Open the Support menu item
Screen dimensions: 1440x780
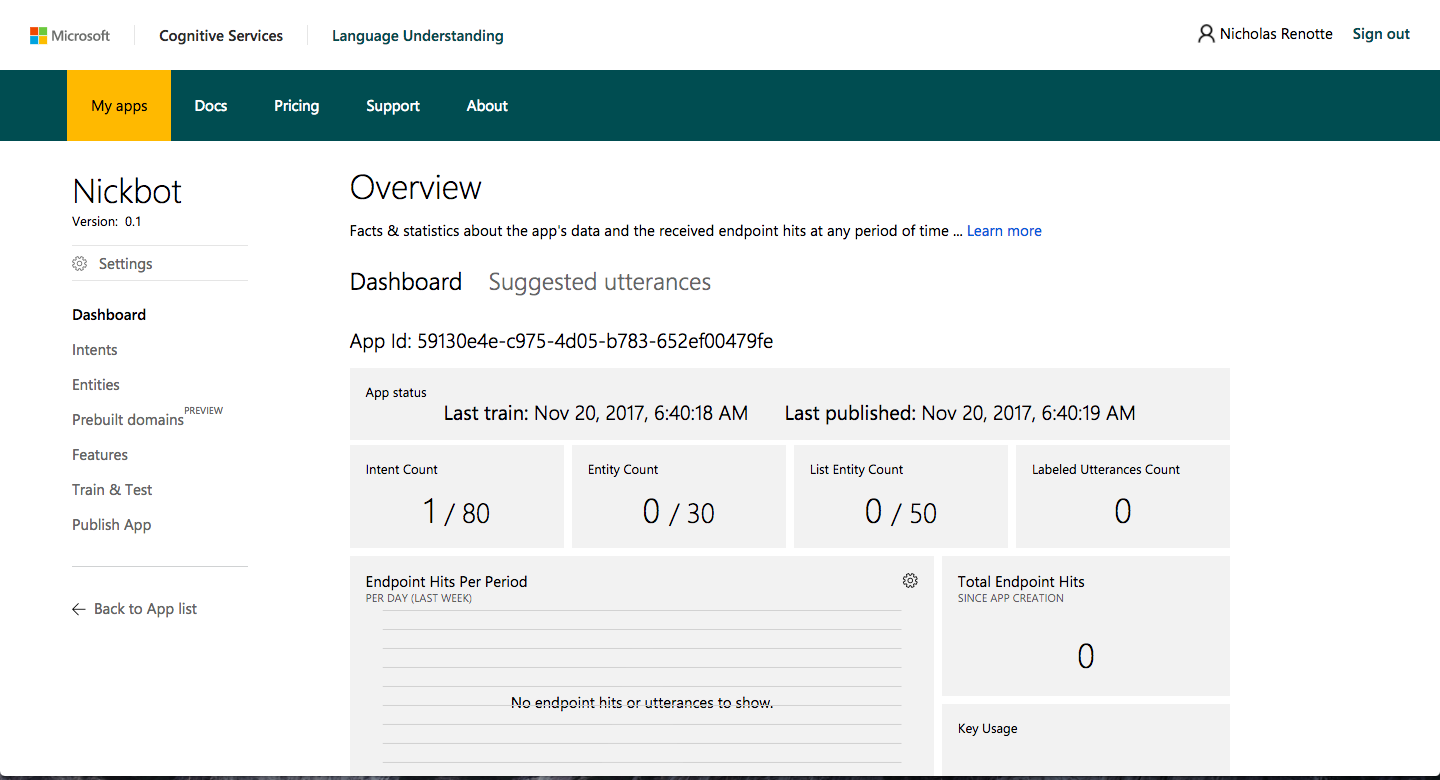point(393,106)
